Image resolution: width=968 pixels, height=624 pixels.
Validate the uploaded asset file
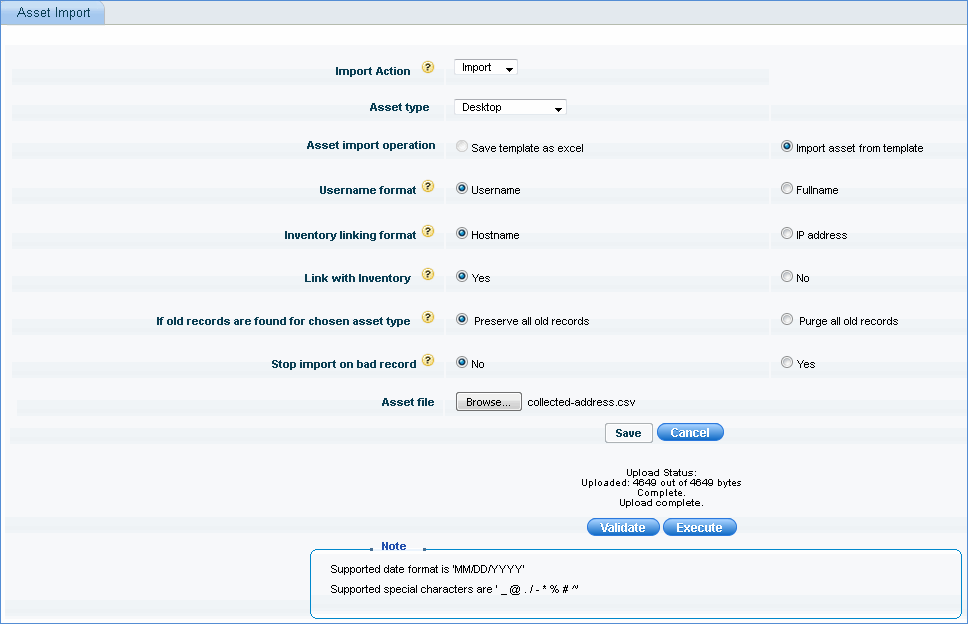(623, 527)
